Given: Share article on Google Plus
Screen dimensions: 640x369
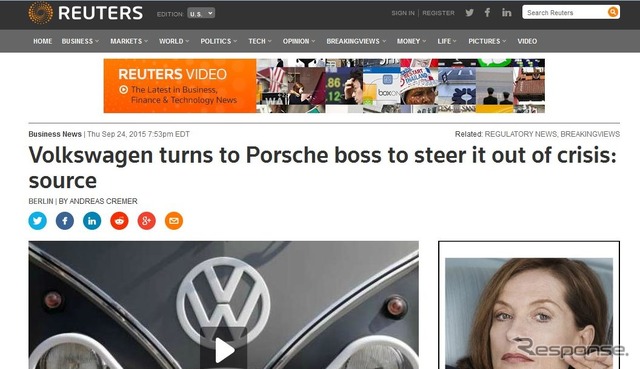Looking at the screenshot, I should [x=147, y=221].
